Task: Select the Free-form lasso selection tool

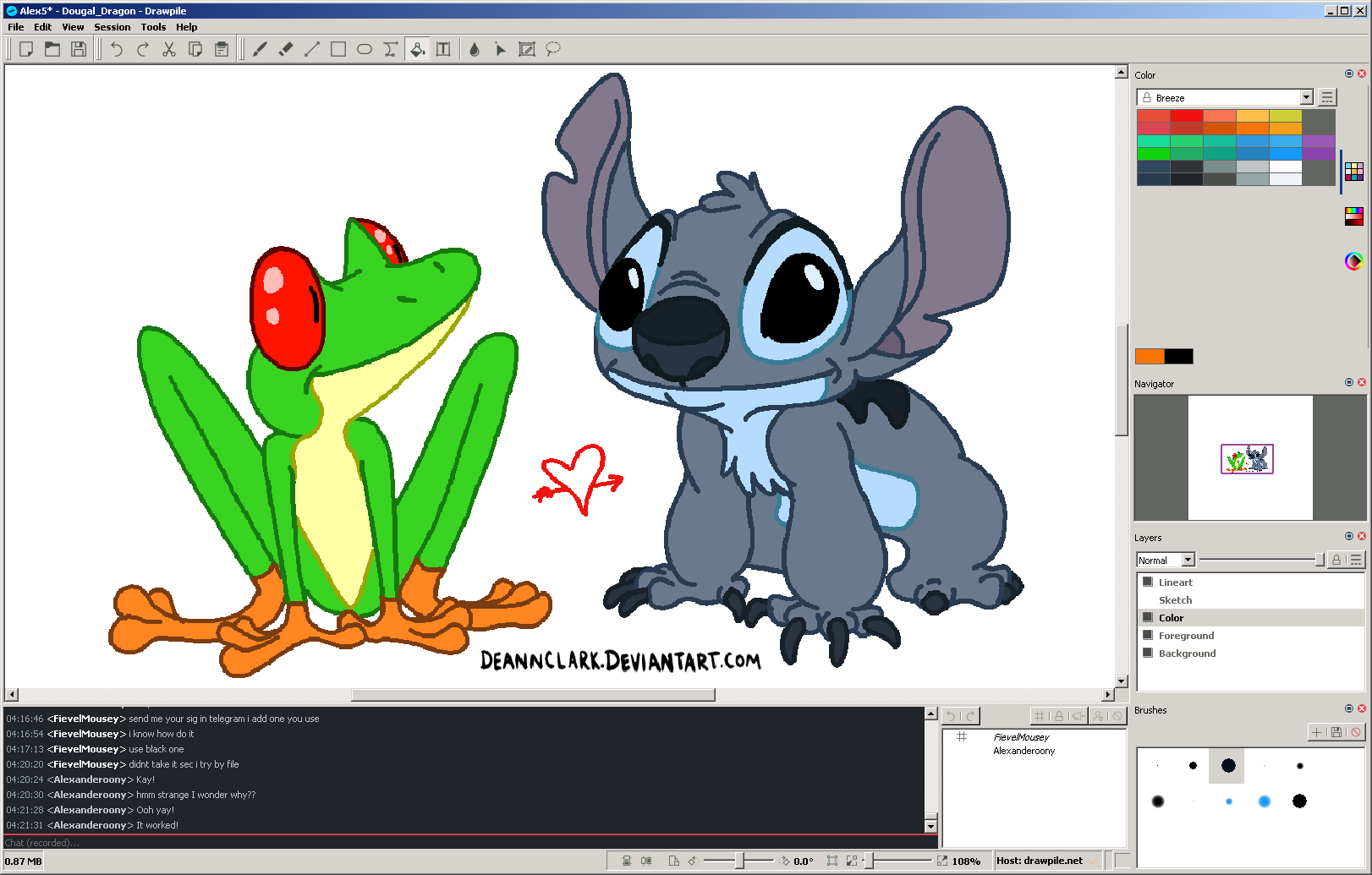Action: pos(553,49)
